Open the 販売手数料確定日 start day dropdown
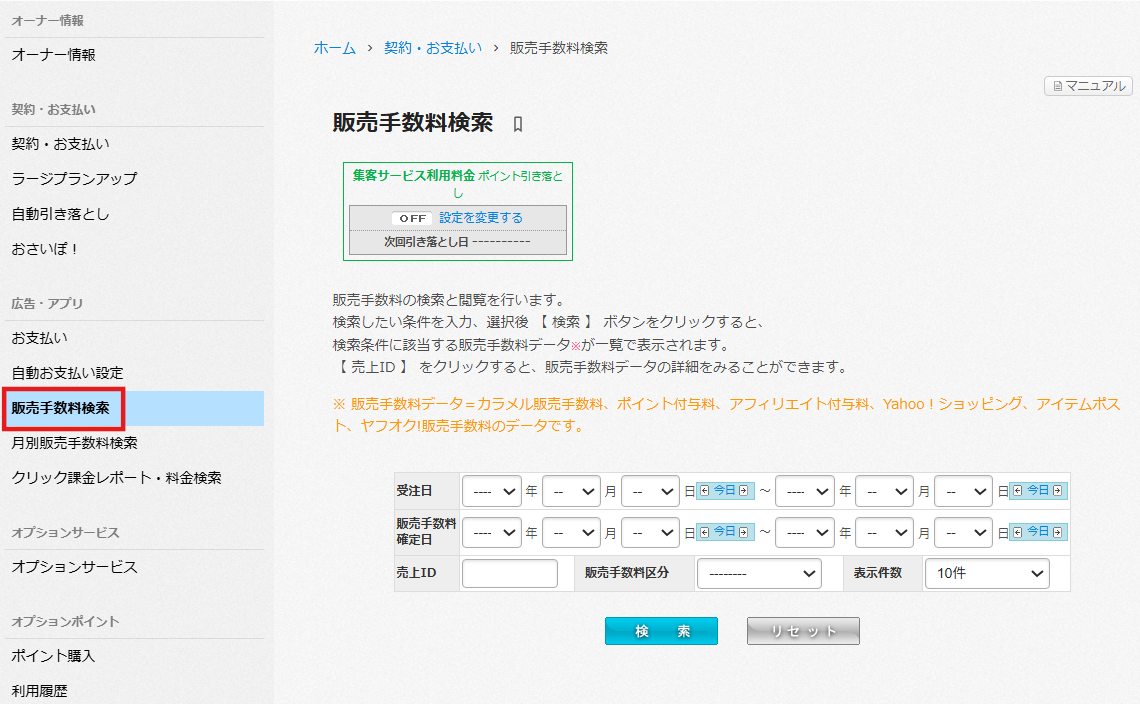Image resolution: width=1140 pixels, height=704 pixels. click(x=651, y=532)
